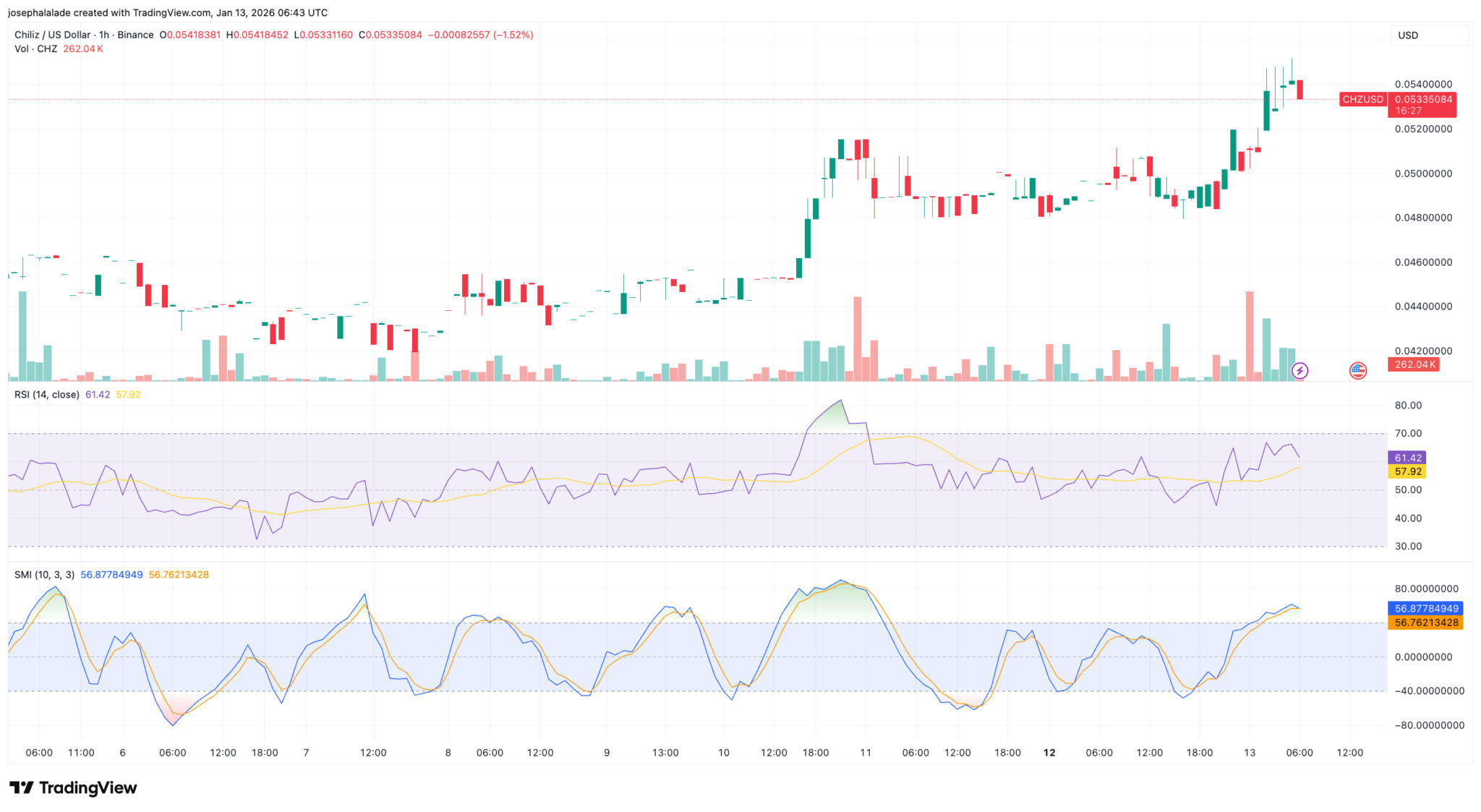Click the 13 date marker on the time axis
This screenshot has width=1481, height=812.
(x=1249, y=753)
